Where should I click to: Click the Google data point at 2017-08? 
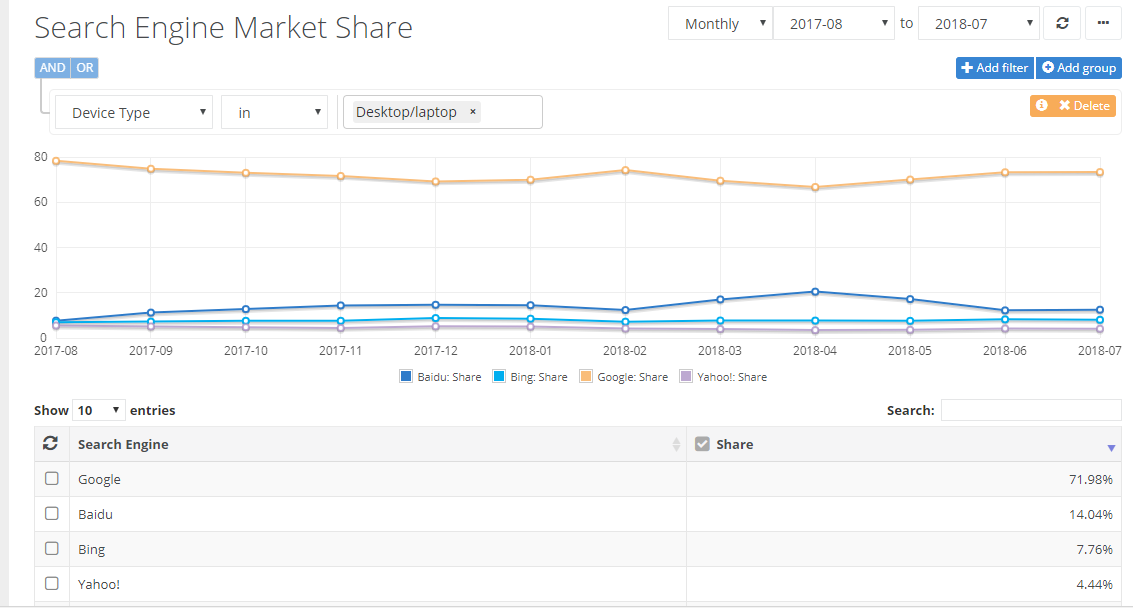56,161
